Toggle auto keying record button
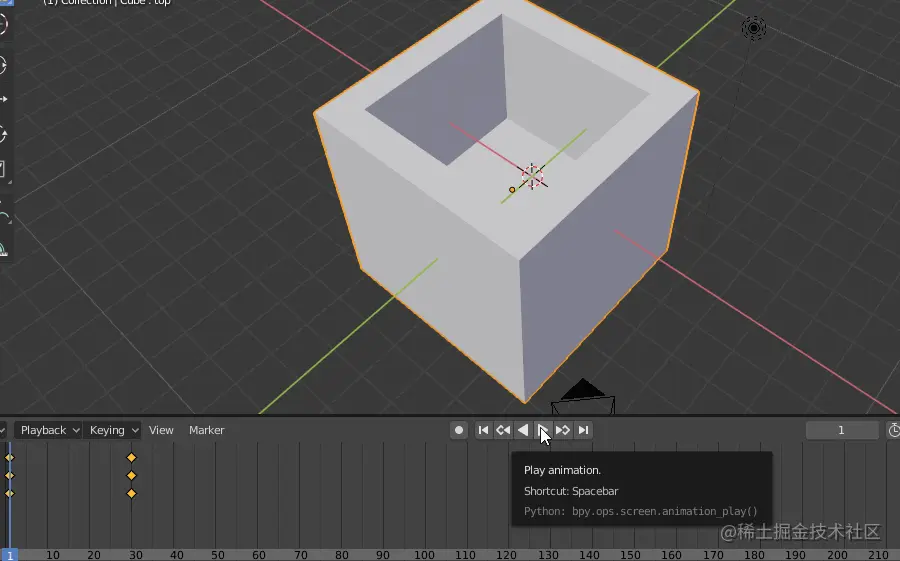 pyautogui.click(x=459, y=430)
